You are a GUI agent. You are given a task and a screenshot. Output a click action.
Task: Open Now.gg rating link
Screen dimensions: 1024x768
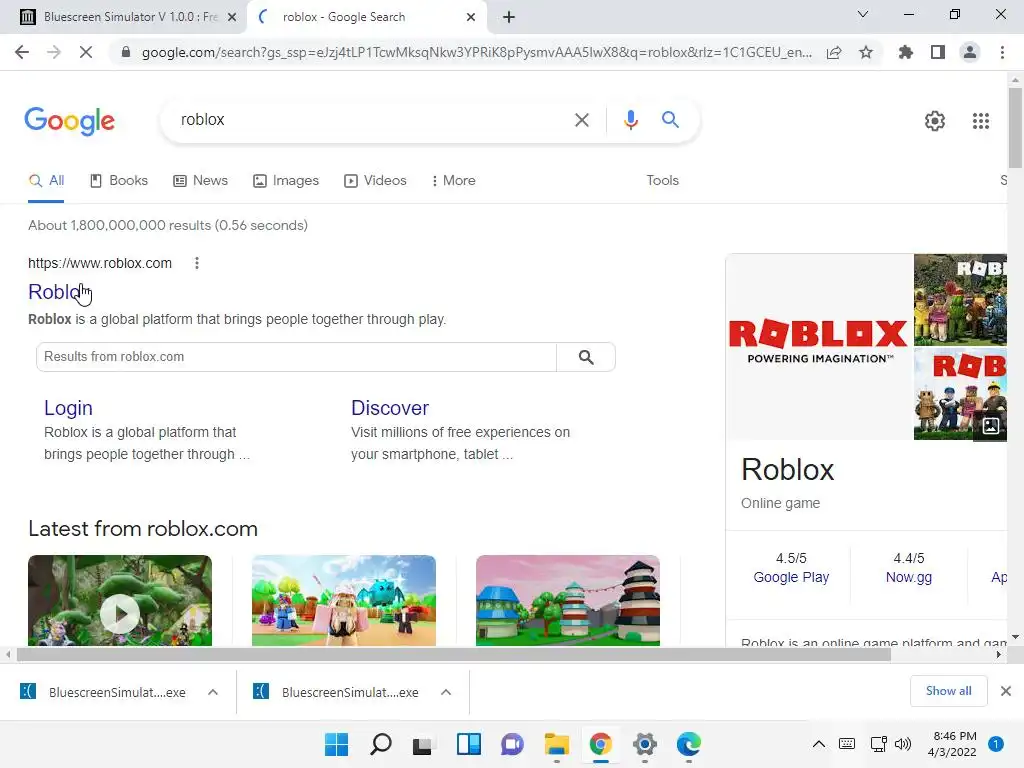click(x=908, y=577)
